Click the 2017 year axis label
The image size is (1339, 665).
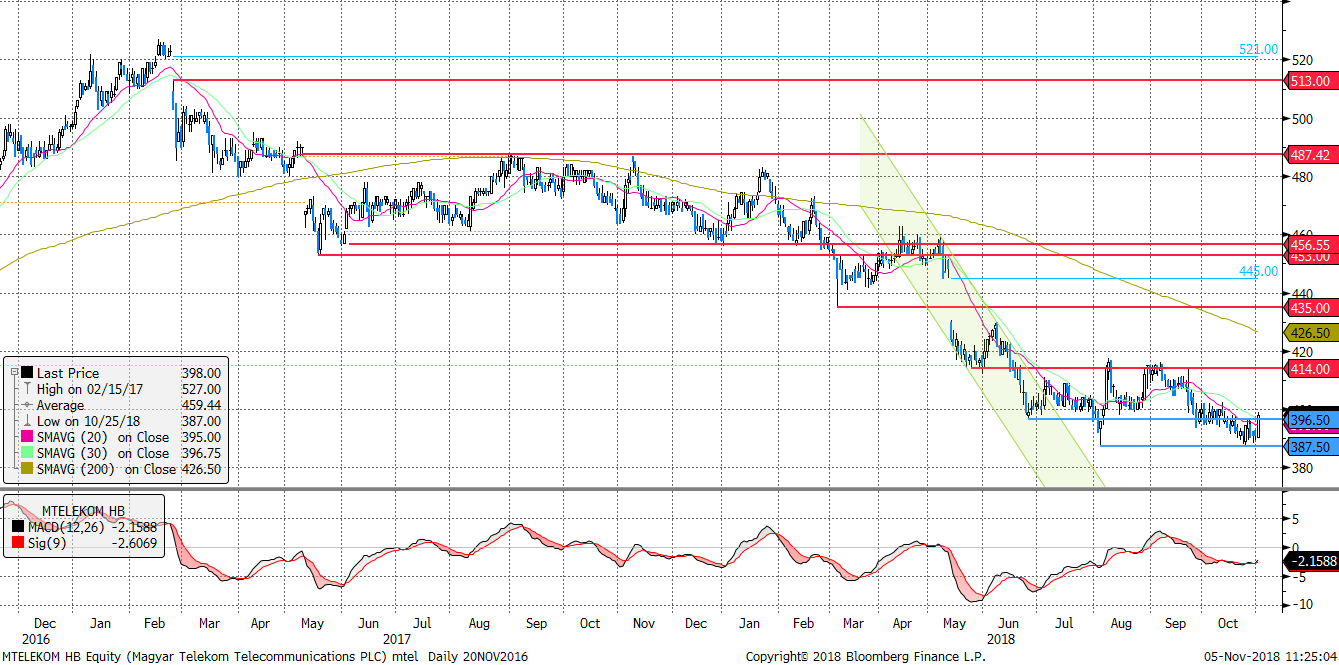click(397, 637)
